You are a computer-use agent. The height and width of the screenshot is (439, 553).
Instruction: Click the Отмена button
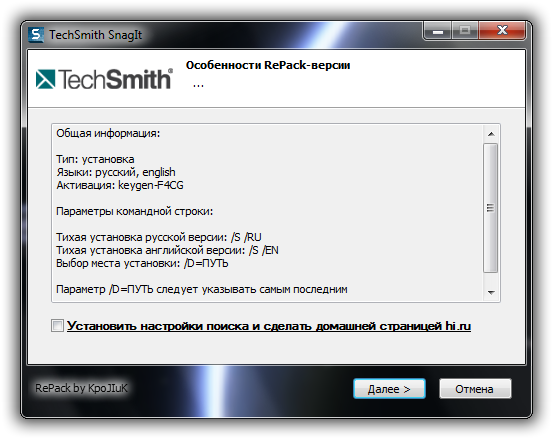coord(475,389)
